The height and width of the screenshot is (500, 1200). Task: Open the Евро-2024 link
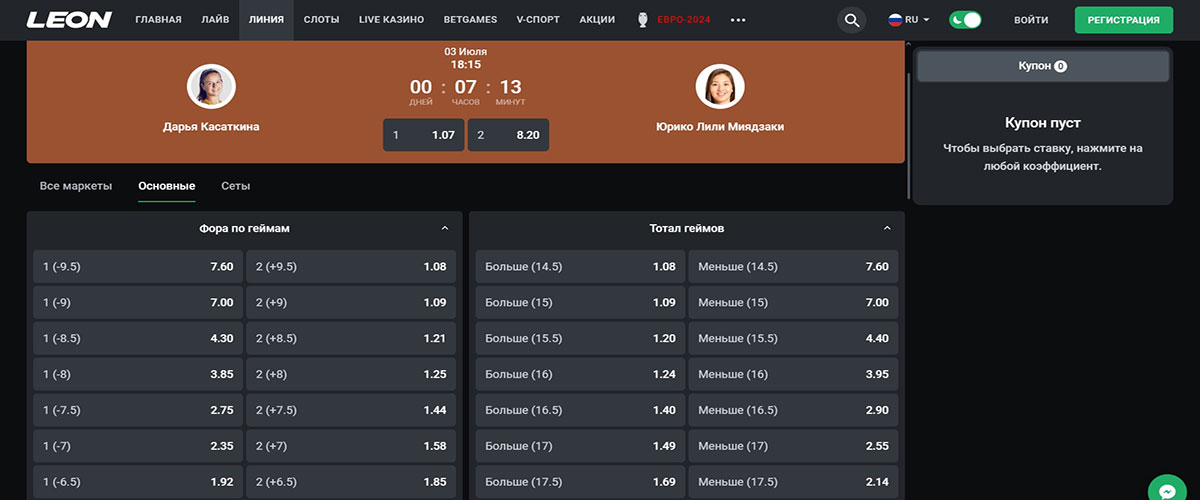pos(684,20)
